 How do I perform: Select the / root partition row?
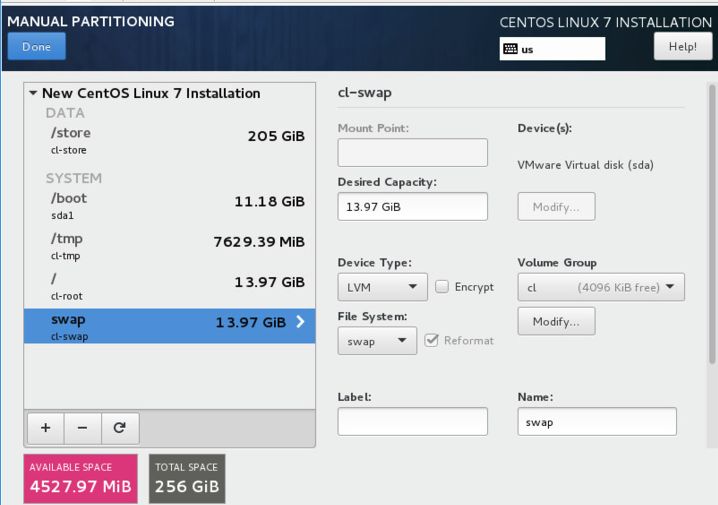[x=169, y=286]
